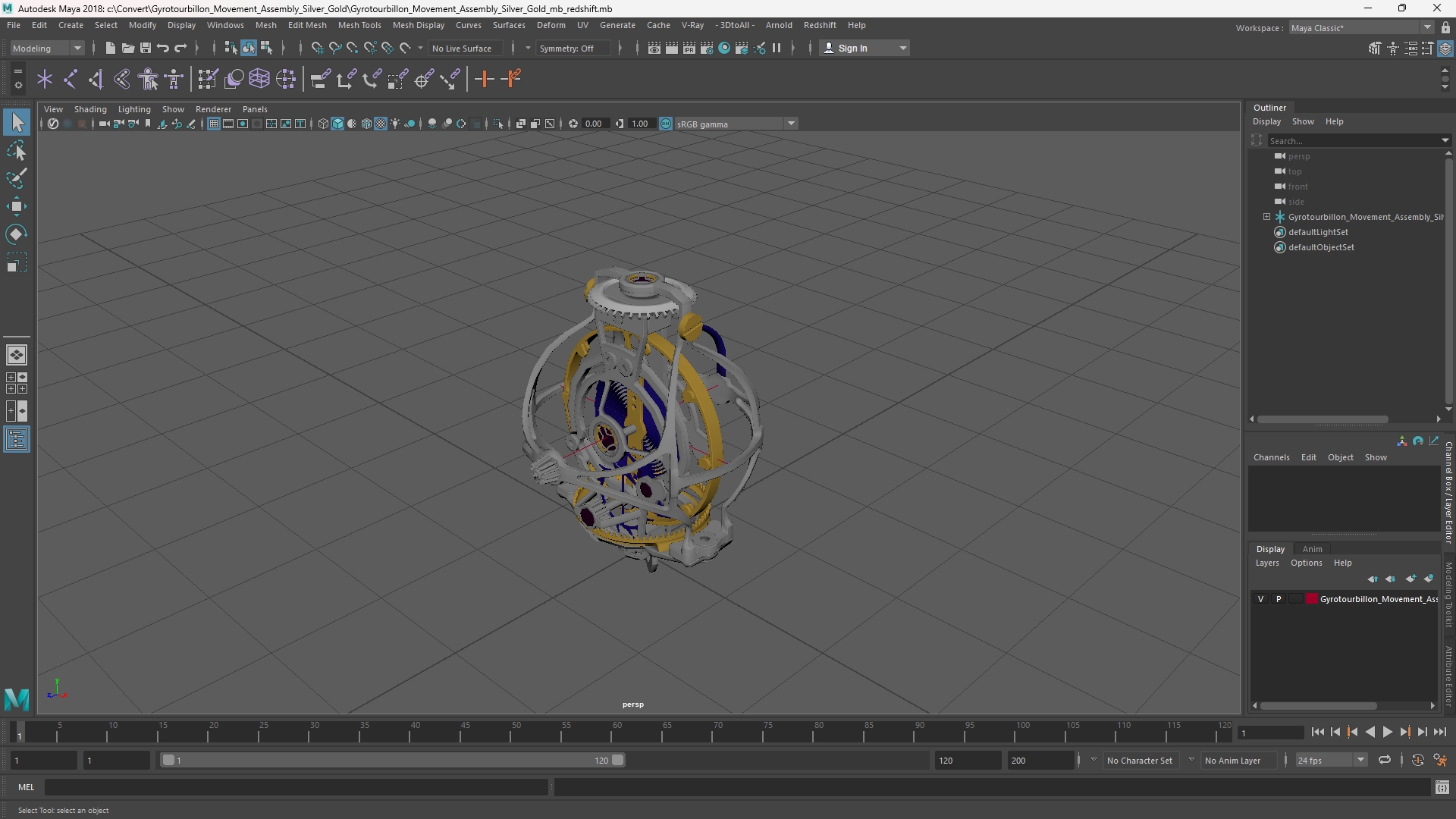Select the Select tool arrow icon
Viewport: 1456px width, 819px height.
point(17,122)
